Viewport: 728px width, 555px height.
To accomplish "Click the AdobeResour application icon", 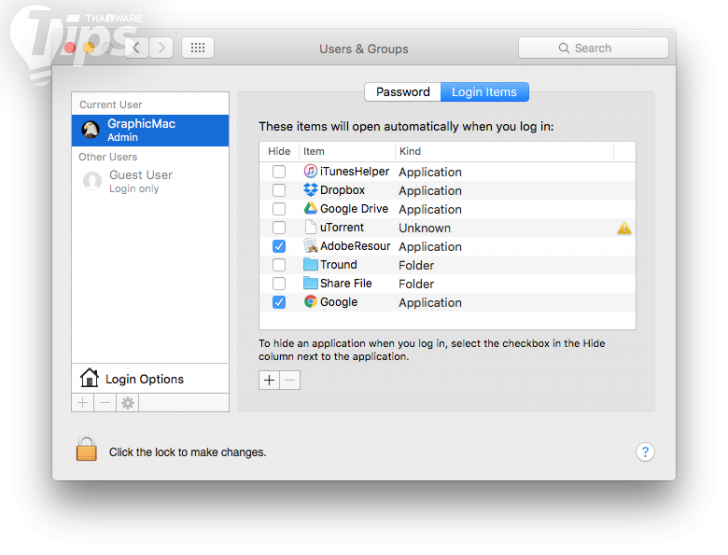I will point(310,246).
